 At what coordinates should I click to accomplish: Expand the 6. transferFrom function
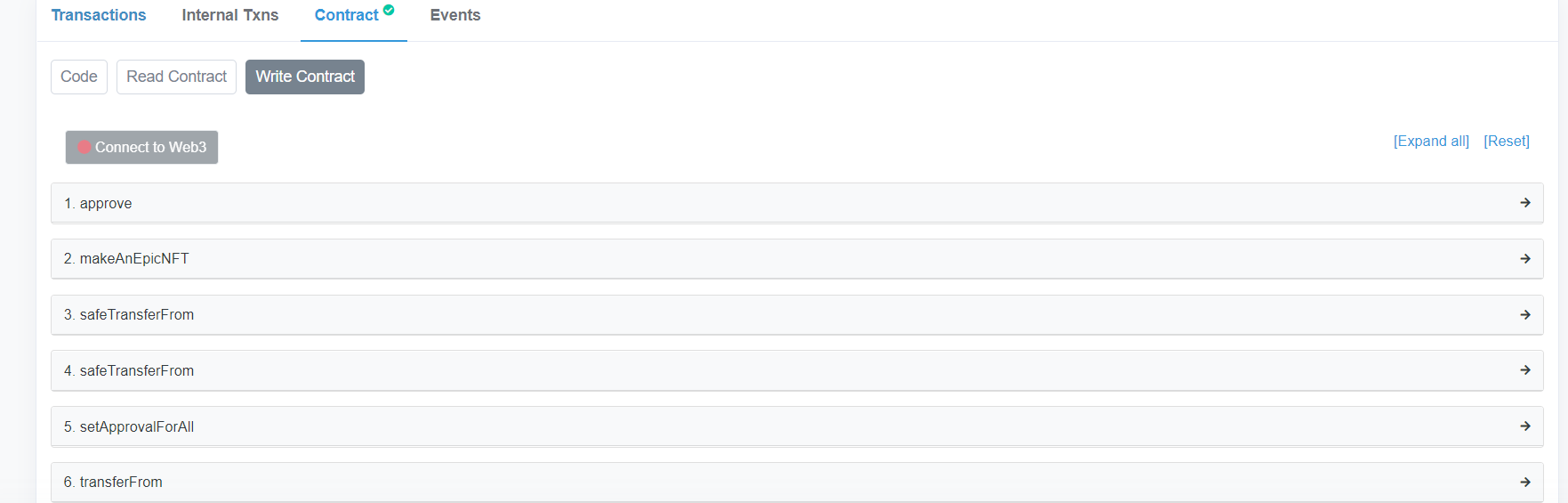(797, 483)
